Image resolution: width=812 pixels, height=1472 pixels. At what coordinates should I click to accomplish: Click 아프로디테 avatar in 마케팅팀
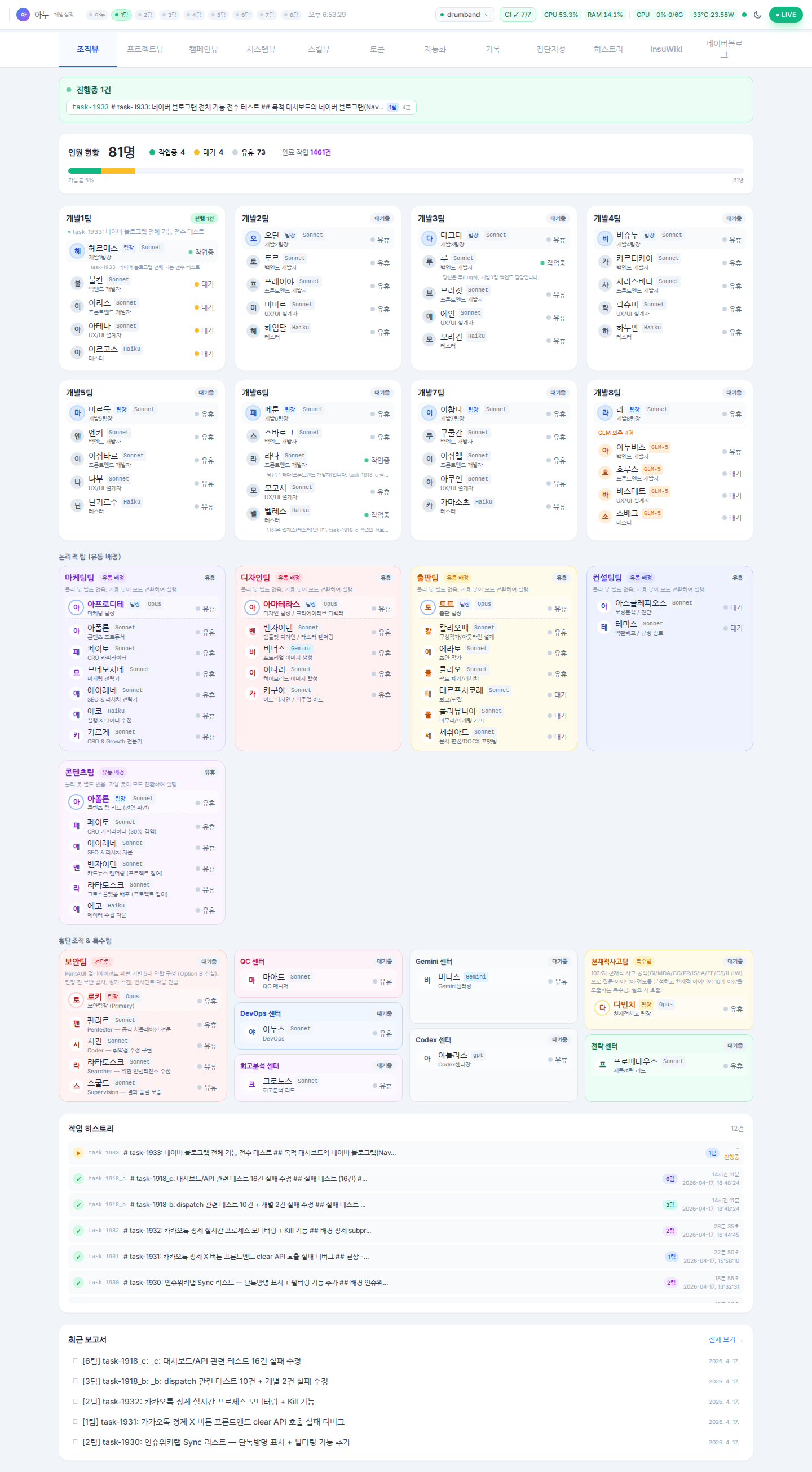click(76, 607)
